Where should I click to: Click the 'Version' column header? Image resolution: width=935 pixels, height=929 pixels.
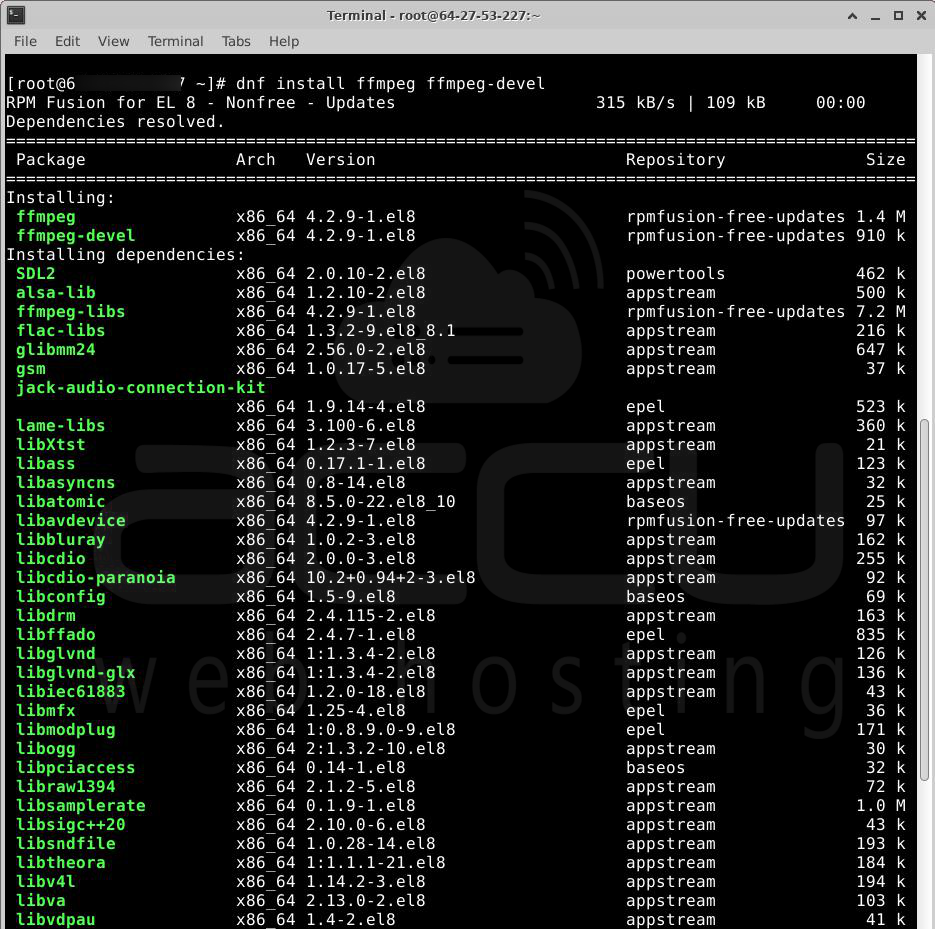click(340, 160)
